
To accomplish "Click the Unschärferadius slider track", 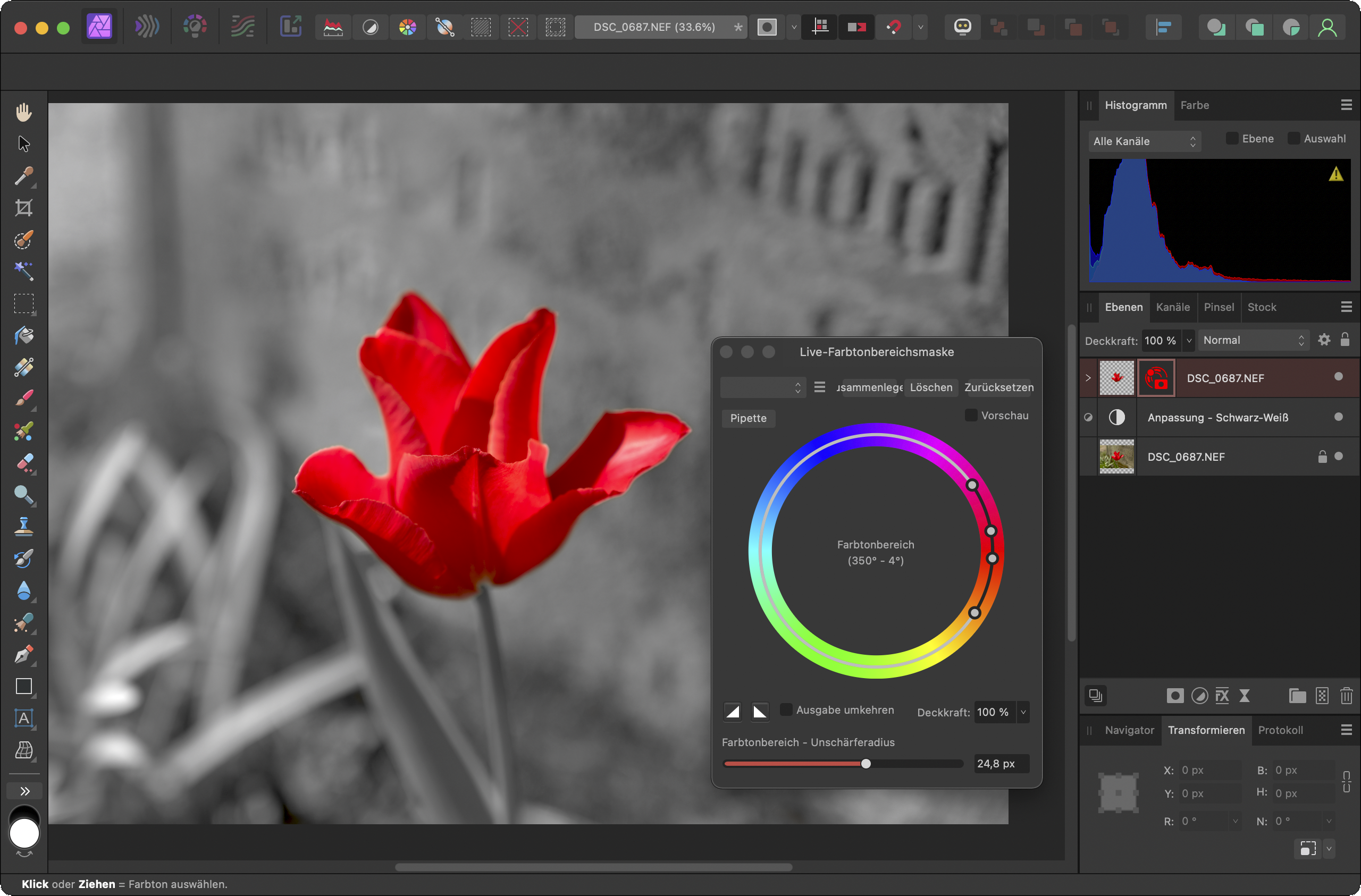I will pos(843,764).
